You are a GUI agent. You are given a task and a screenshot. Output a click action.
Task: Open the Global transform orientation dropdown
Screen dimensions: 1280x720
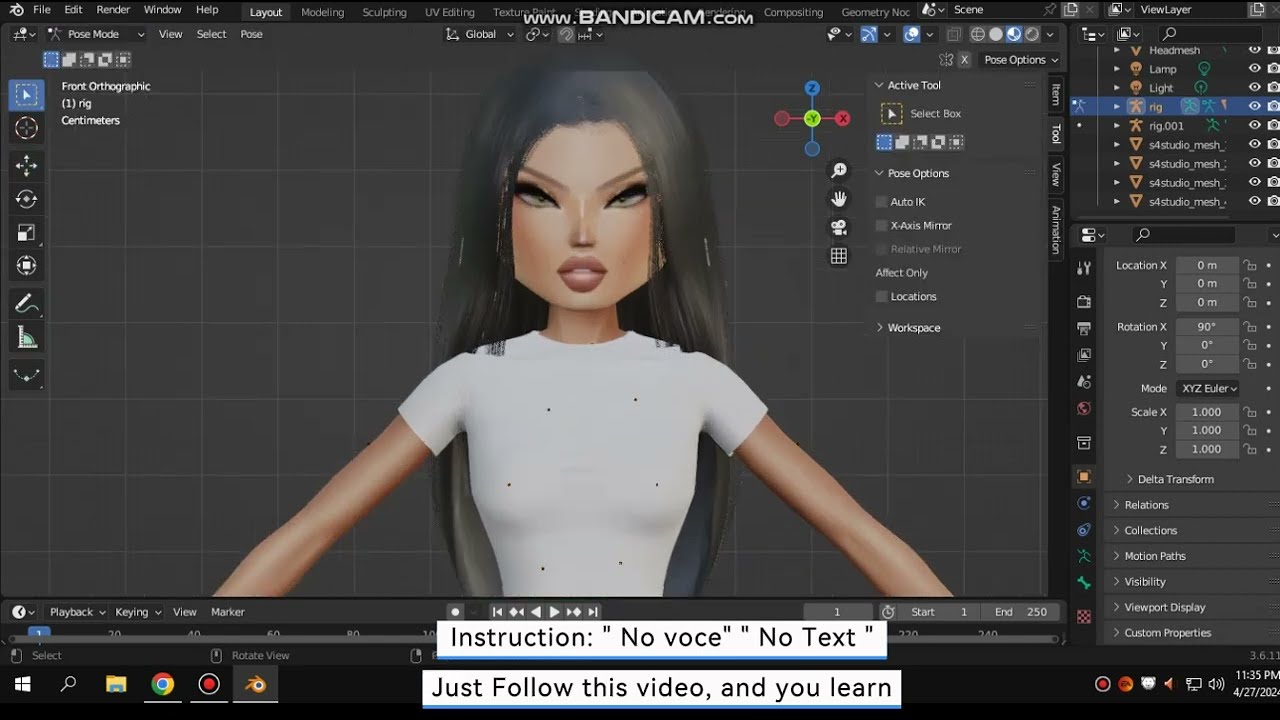click(481, 34)
